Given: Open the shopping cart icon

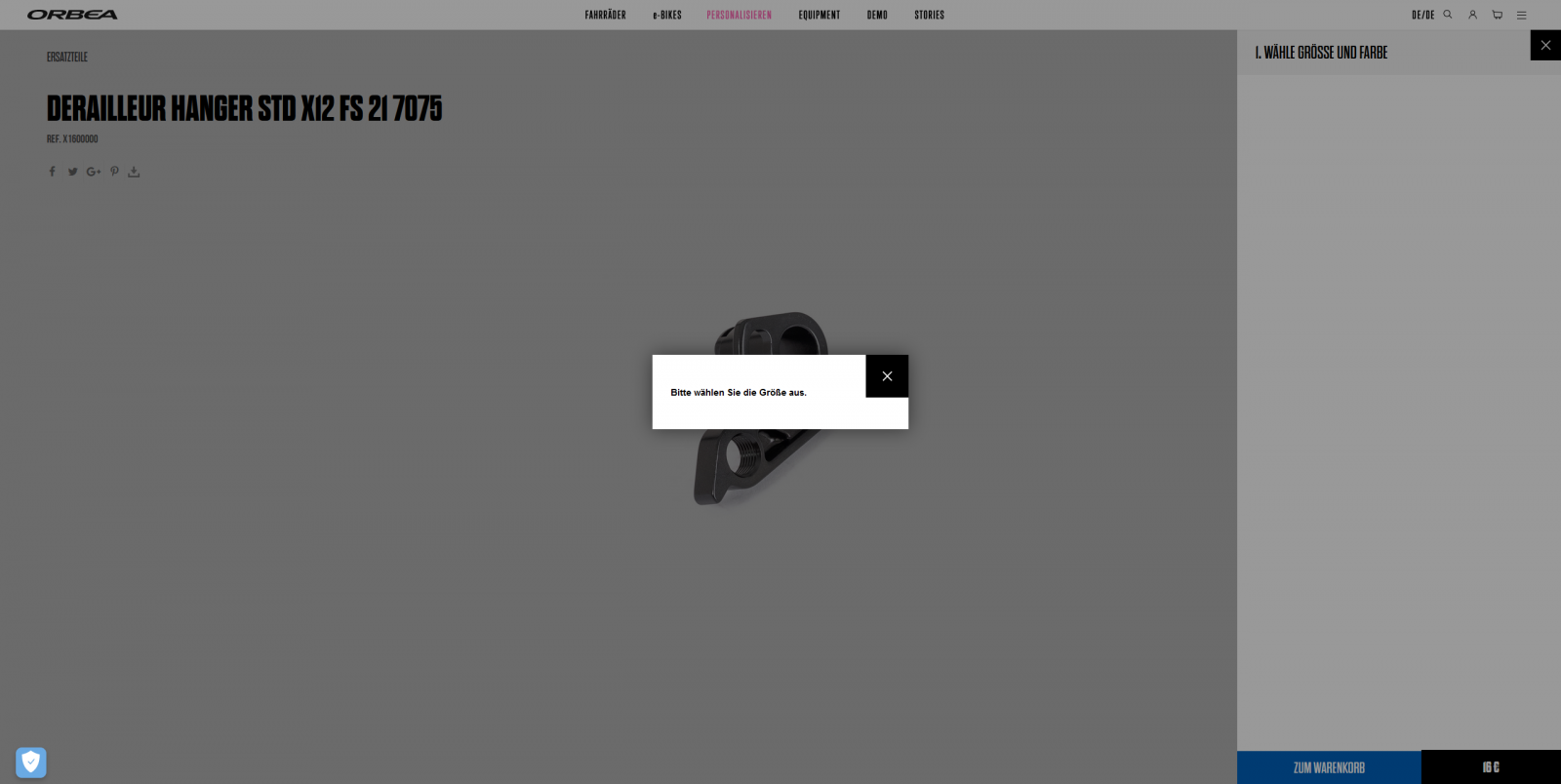Looking at the screenshot, I should pyautogui.click(x=1497, y=15).
